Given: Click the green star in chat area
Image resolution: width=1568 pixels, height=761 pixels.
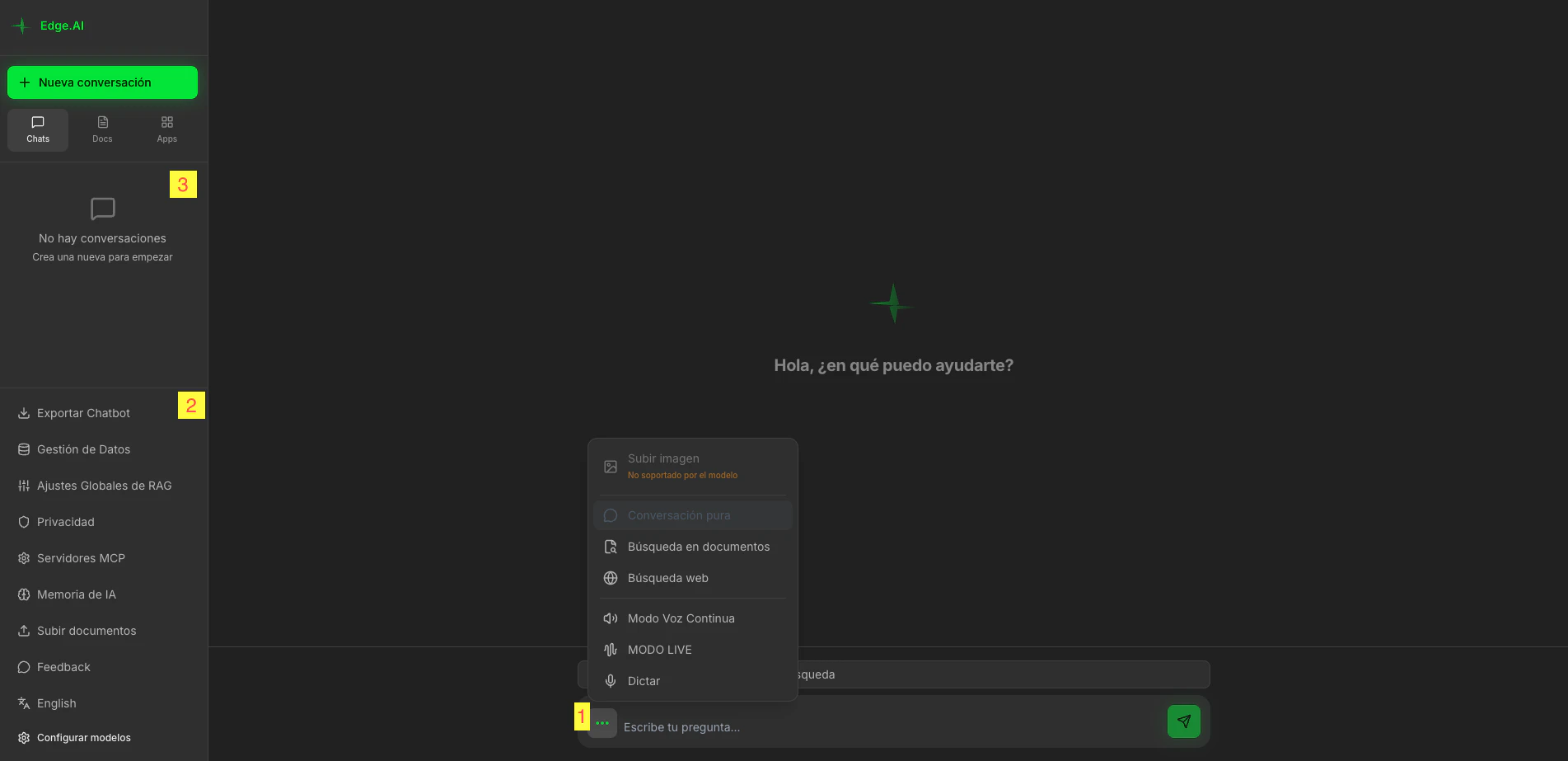Looking at the screenshot, I should pyautogui.click(x=893, y=303).
